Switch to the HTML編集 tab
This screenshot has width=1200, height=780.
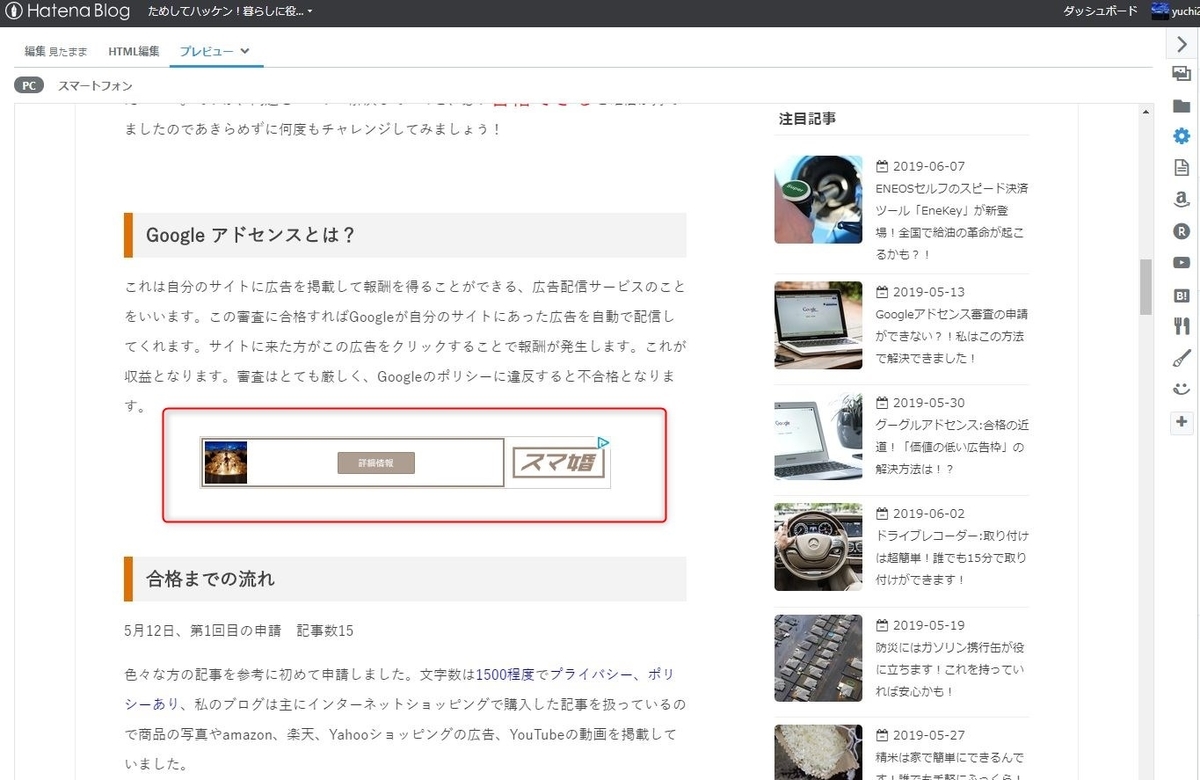[133, 51]
